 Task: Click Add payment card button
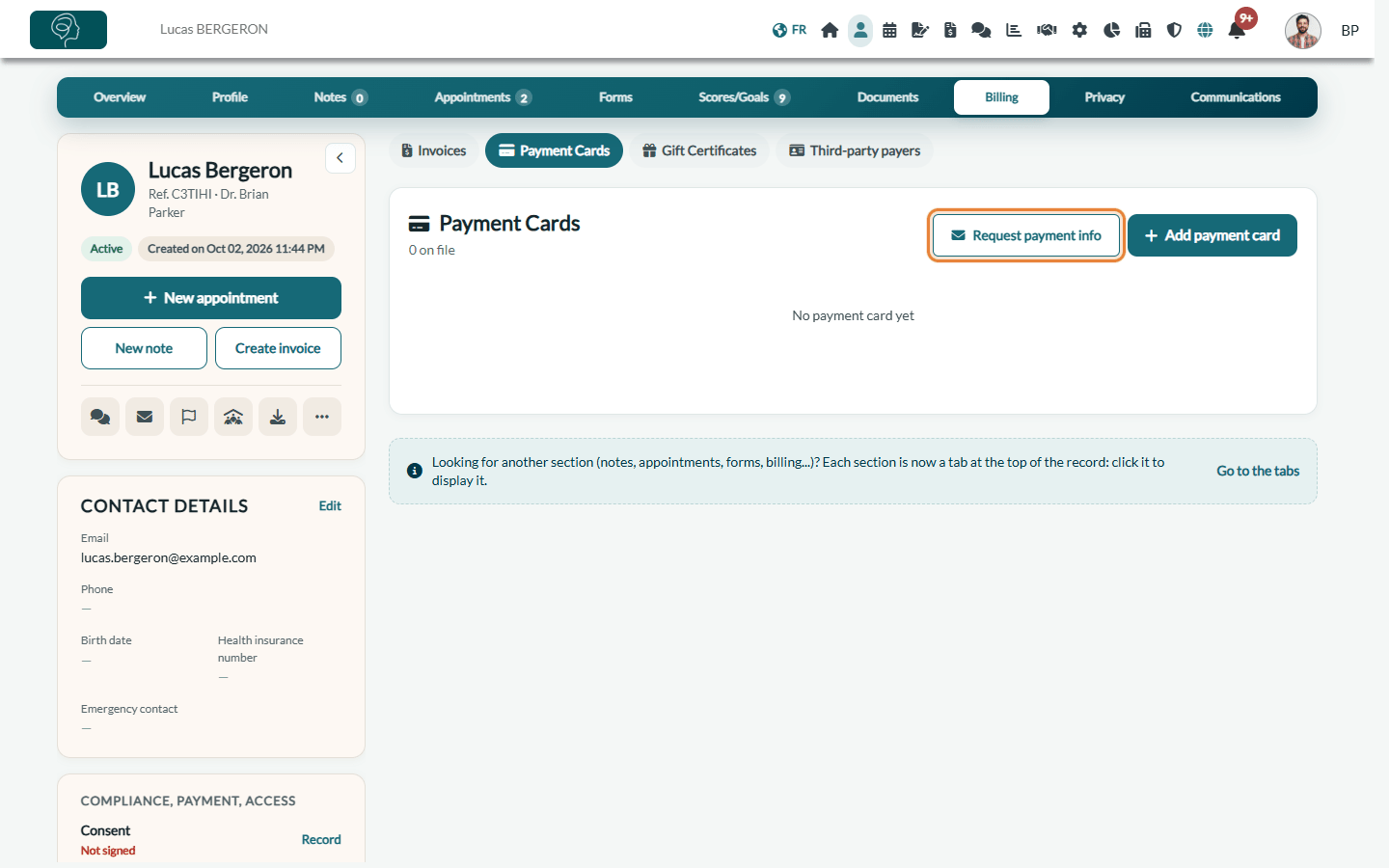click(1212, 235)
